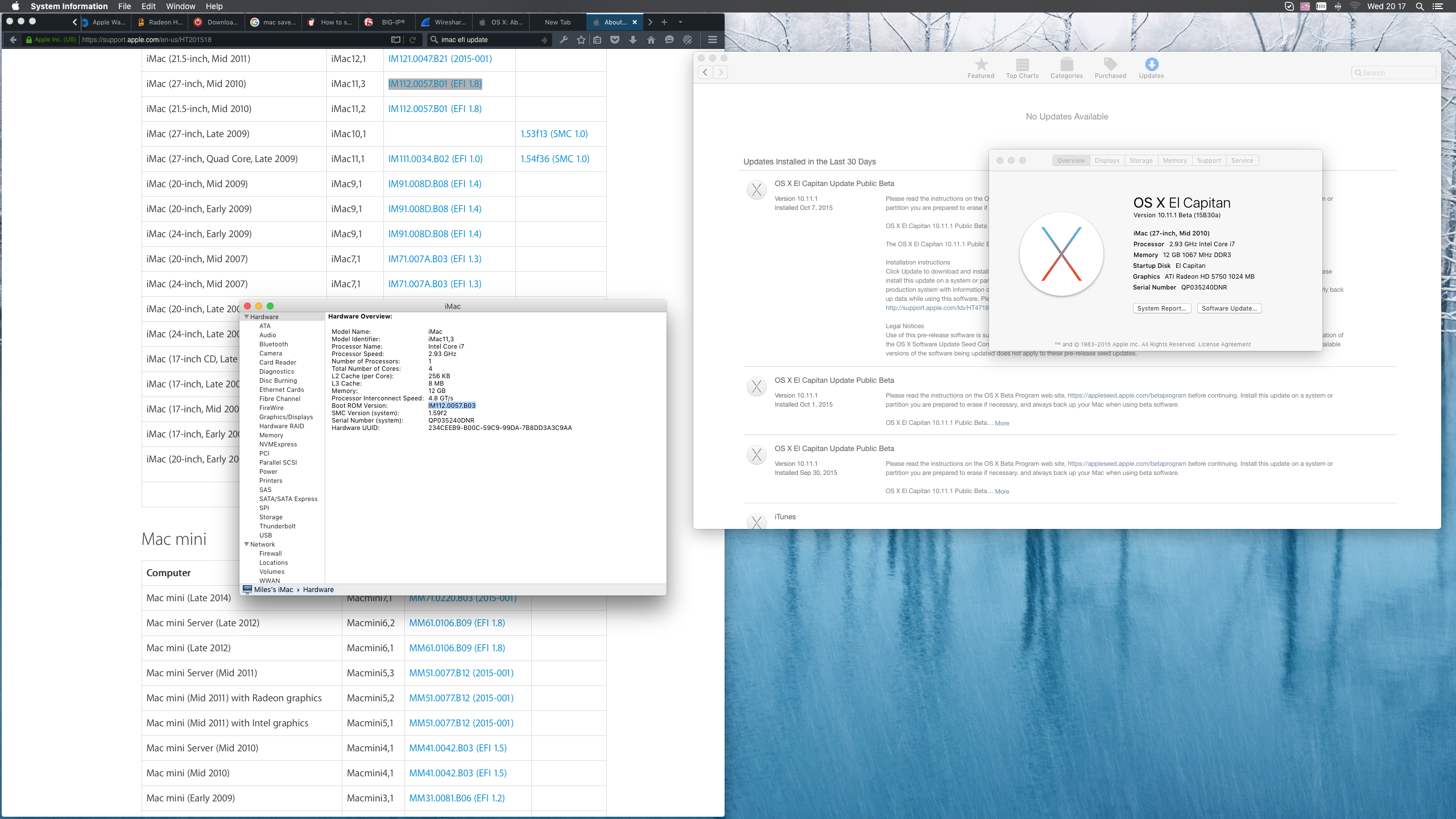
Task: Click the App Store back navigation arrow
Action: pos(705,72)
